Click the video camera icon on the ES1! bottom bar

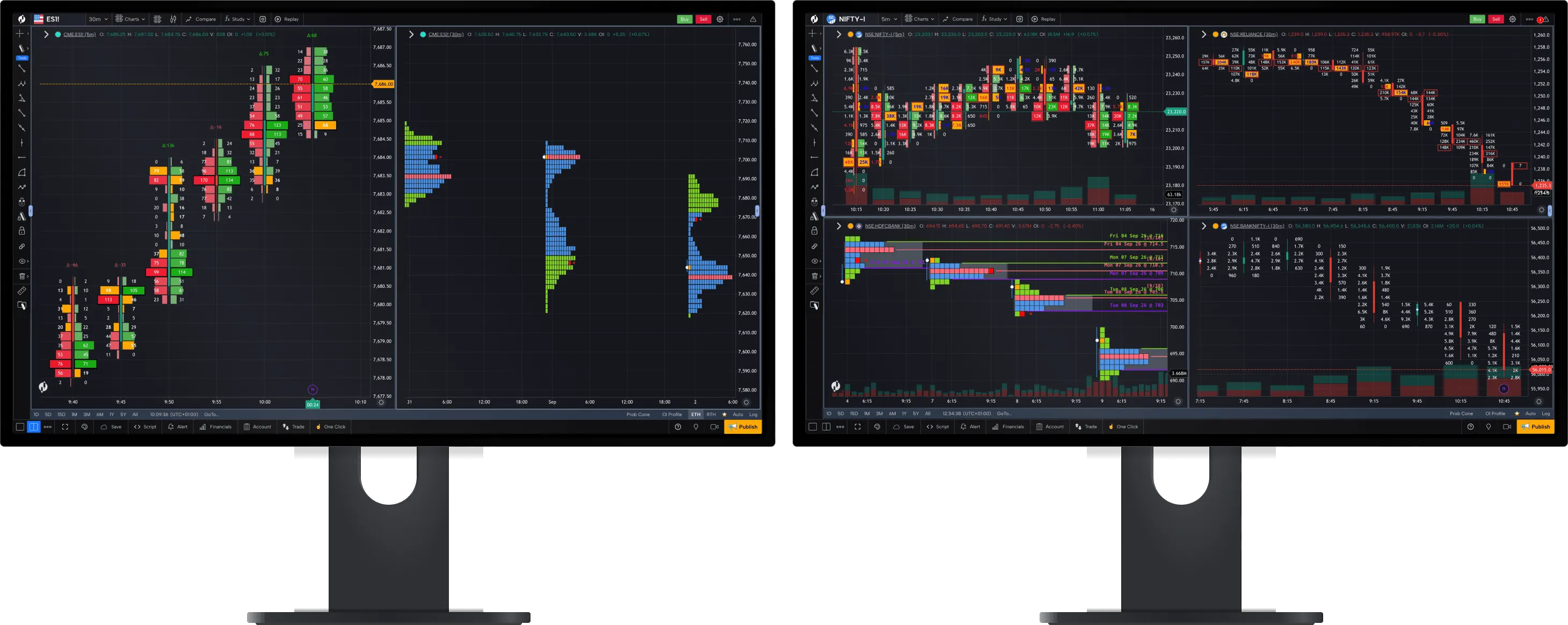(714, 427)
